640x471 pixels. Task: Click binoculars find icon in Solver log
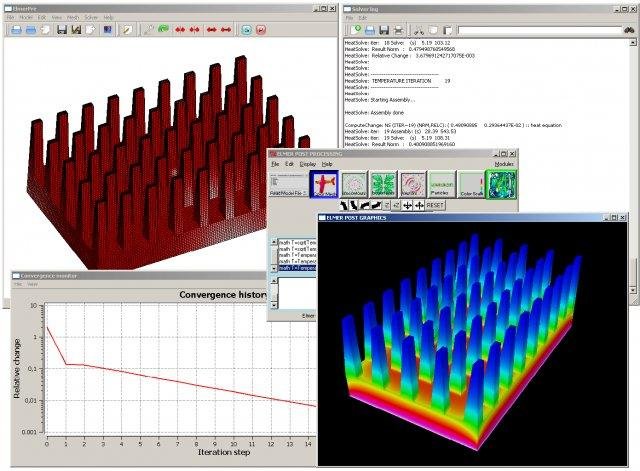[628, 30]
